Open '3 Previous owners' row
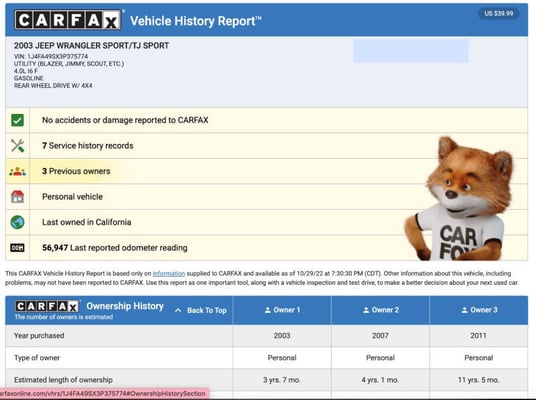 pyautogui.click(x=267, y=171)
